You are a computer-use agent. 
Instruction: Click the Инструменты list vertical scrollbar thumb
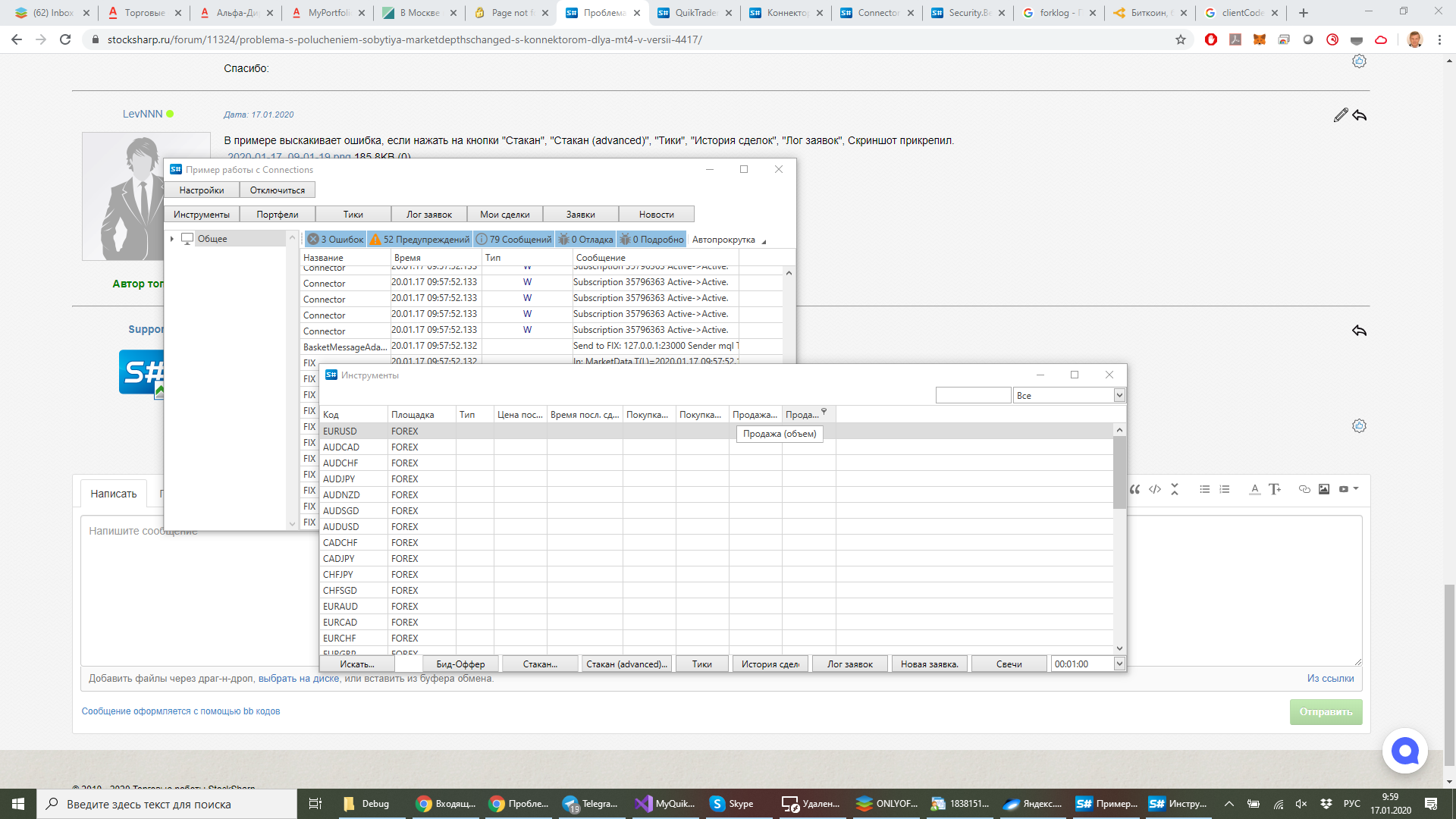point(1119,472)
